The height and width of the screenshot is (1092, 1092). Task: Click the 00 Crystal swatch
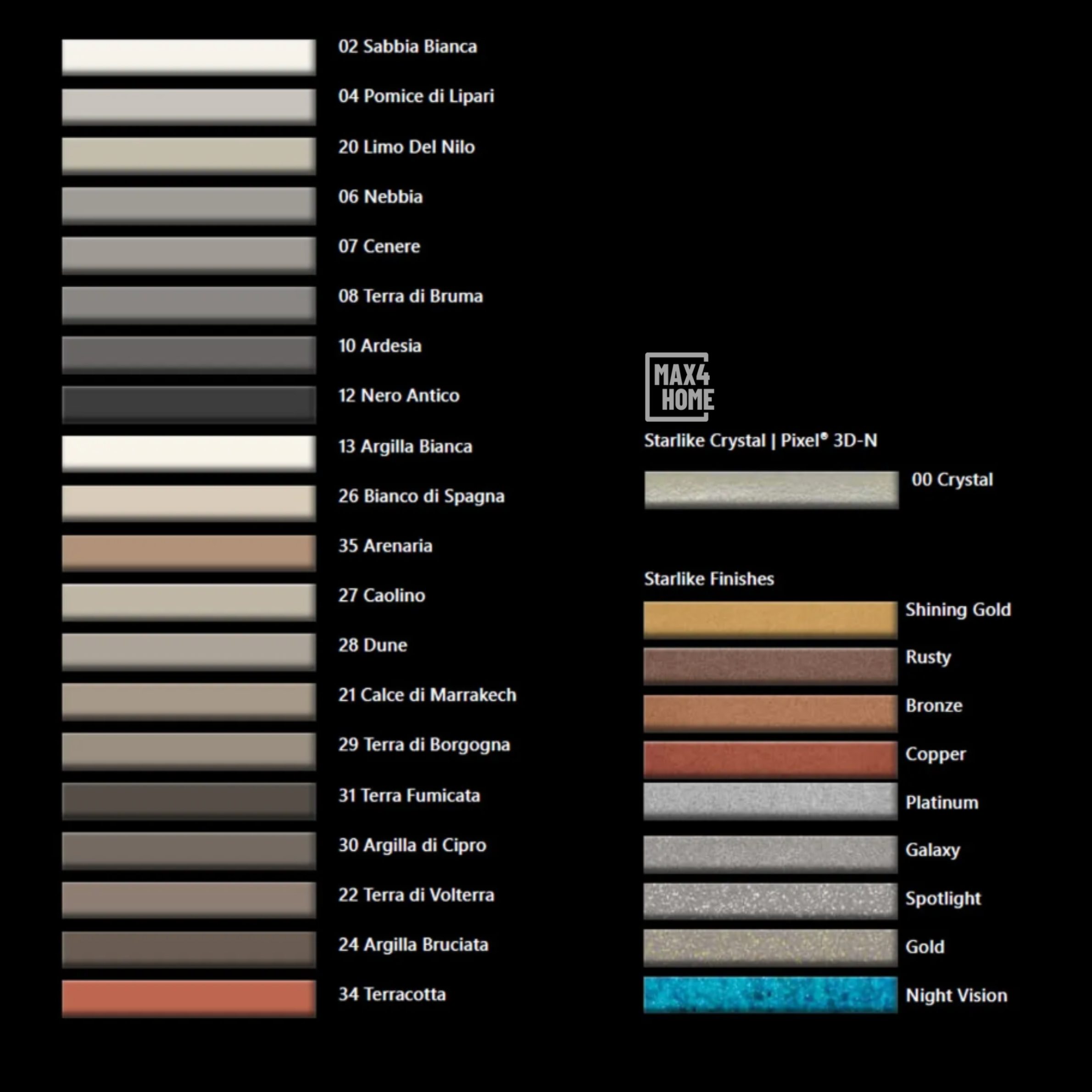point(772,490)
